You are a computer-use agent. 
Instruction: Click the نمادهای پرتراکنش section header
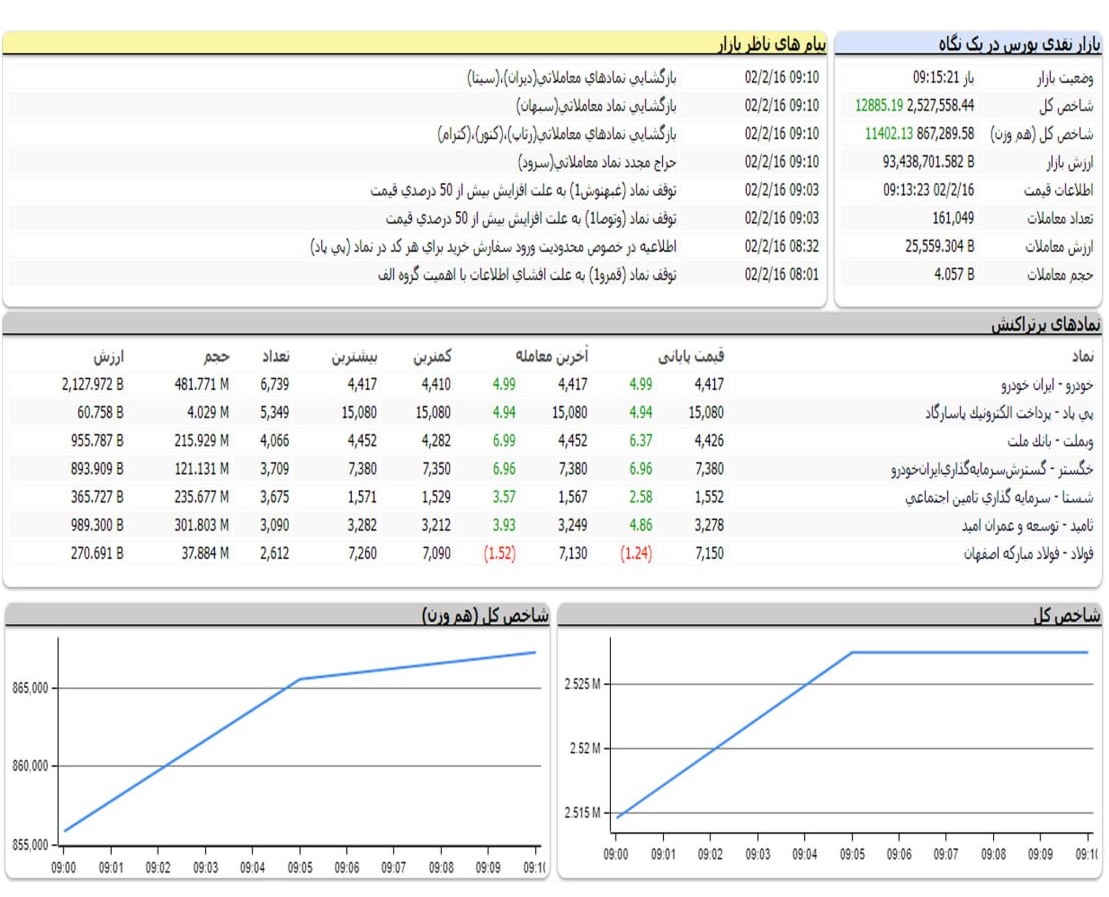pos(1045,325)
